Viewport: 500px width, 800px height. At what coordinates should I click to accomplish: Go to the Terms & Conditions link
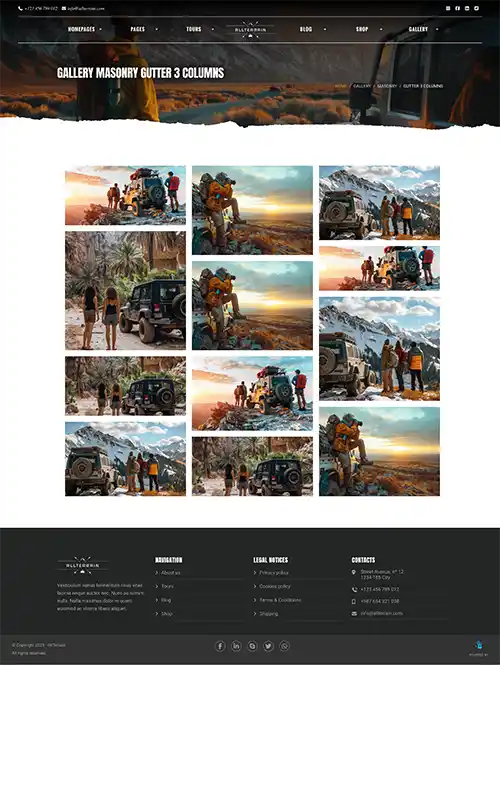(280, 600)
